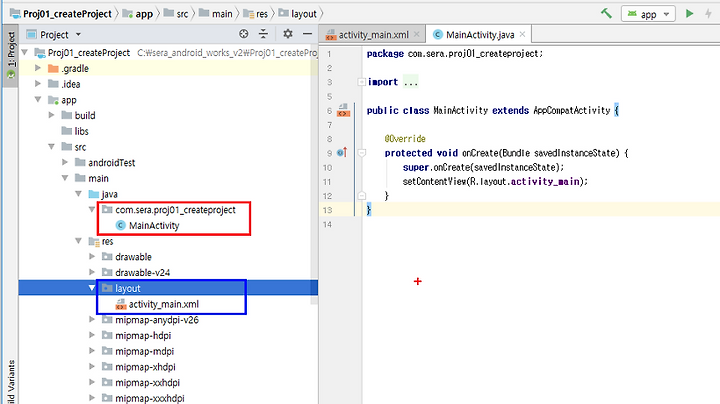Click AppCompatActivity in the class declaration

(x=572, y=110)
